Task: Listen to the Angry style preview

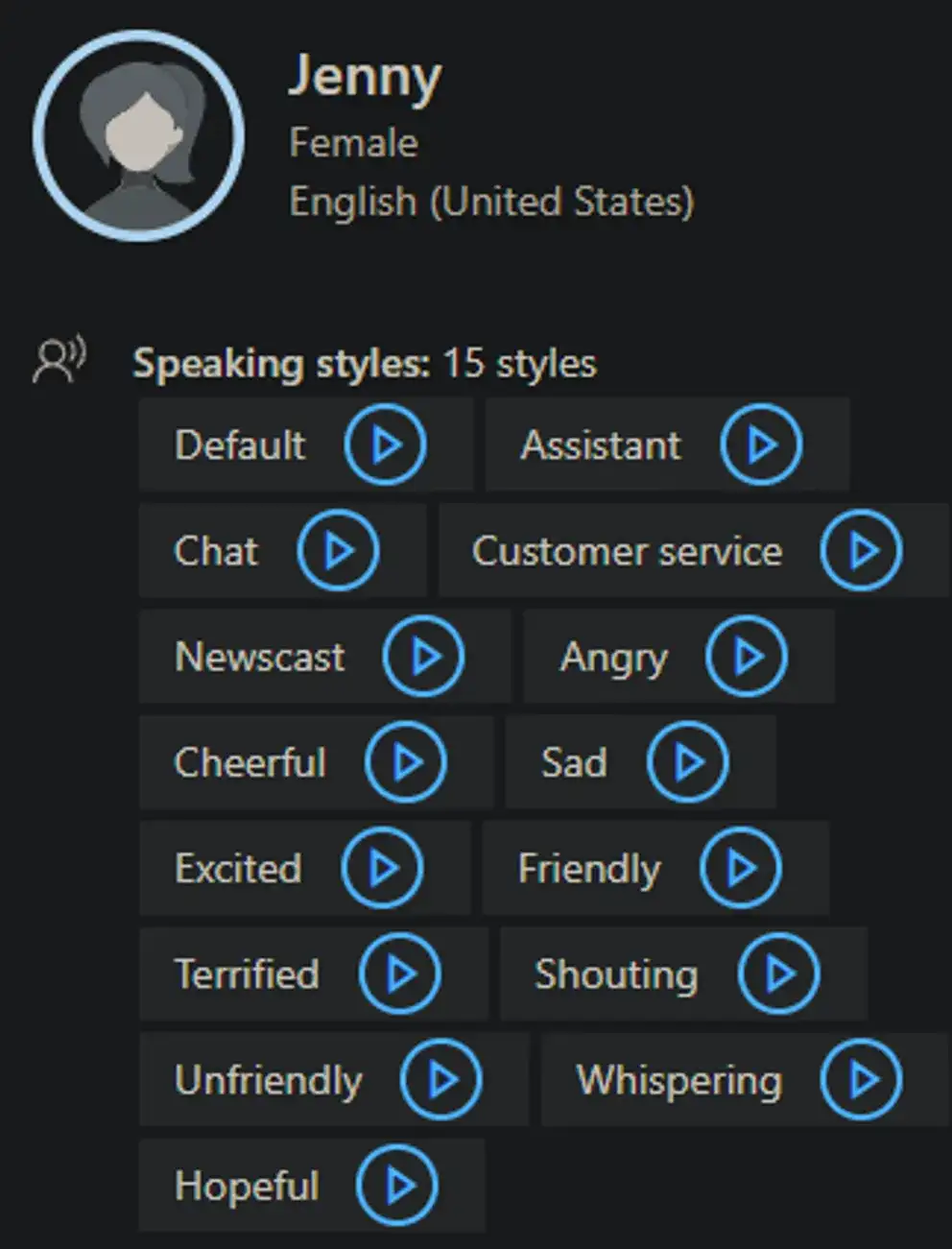Action: [748, 657]
